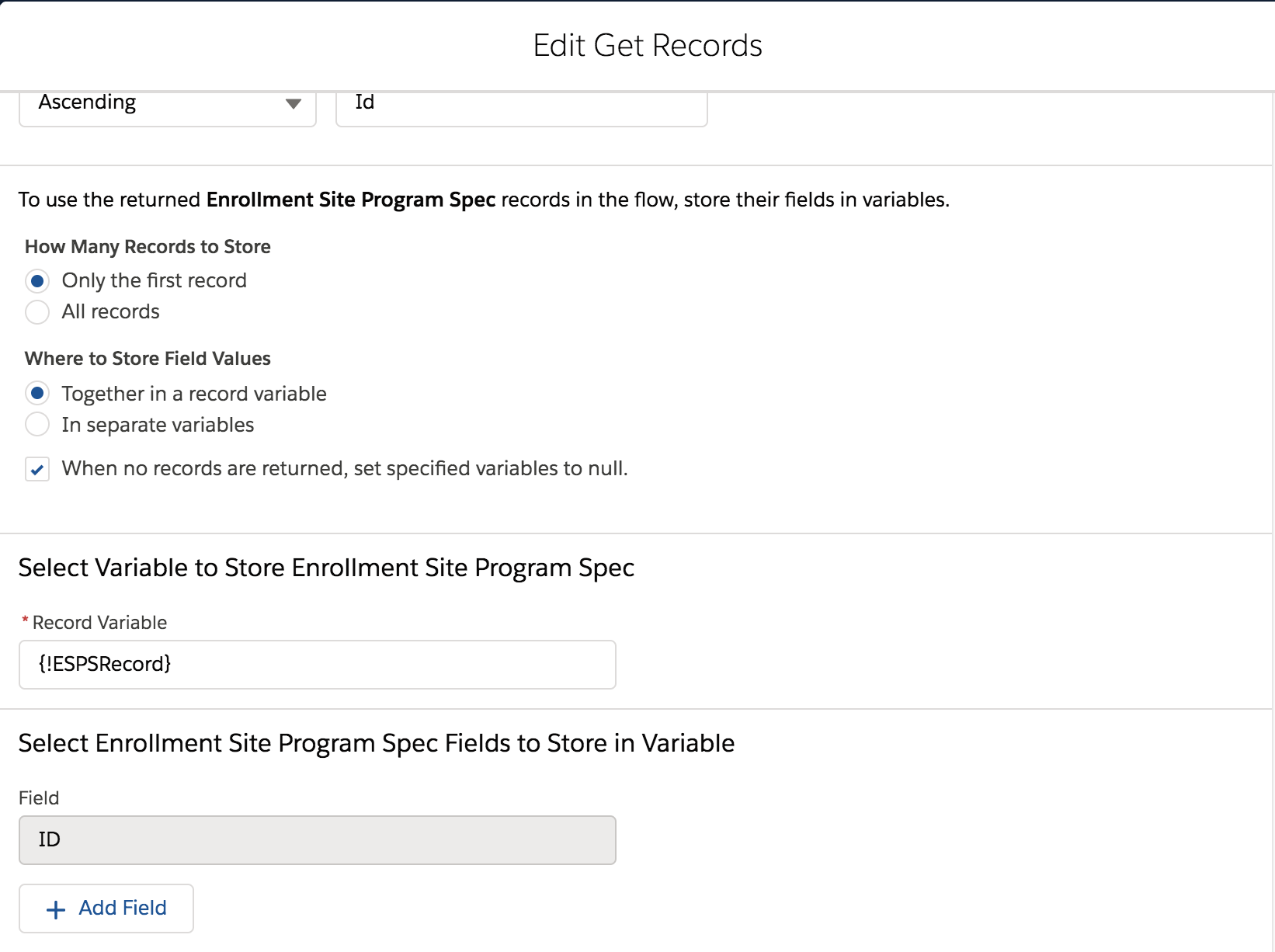This screenshot has height=952, width=1275.
Task: Select 'Together in a record variable'
Action: tap(37, 394)
